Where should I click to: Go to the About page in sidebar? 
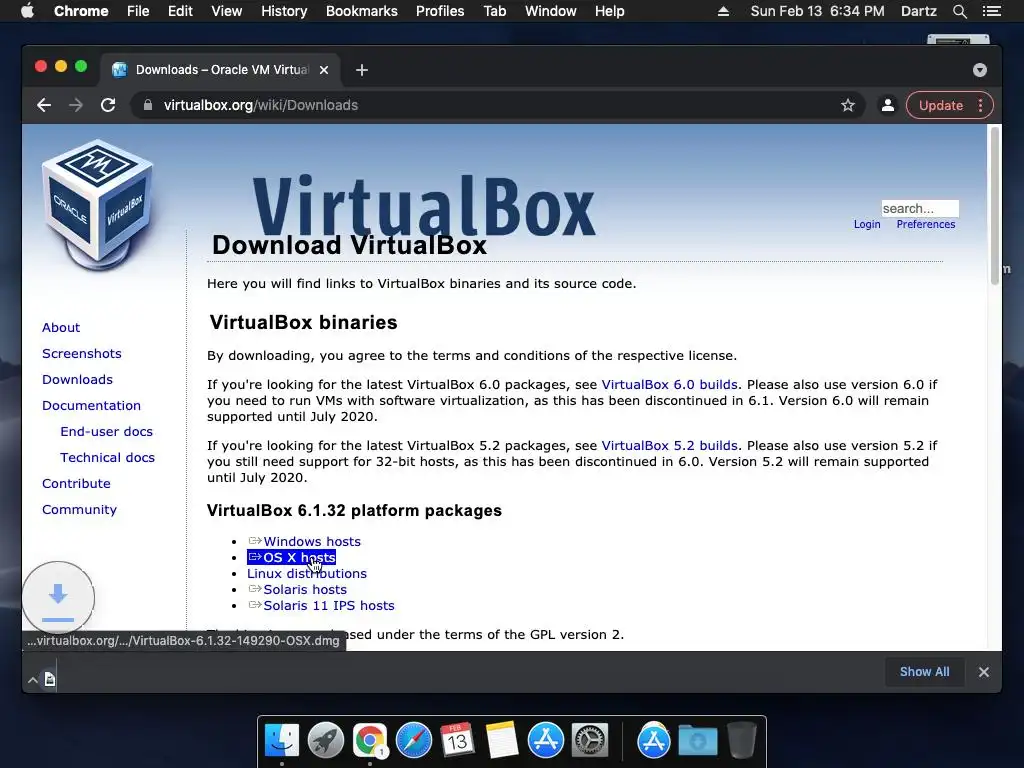tap(61, 327)
